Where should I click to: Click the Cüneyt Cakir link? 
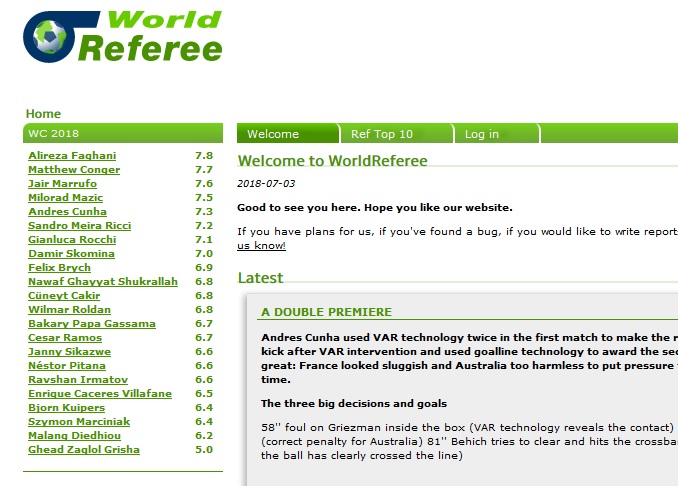point(64,296)
